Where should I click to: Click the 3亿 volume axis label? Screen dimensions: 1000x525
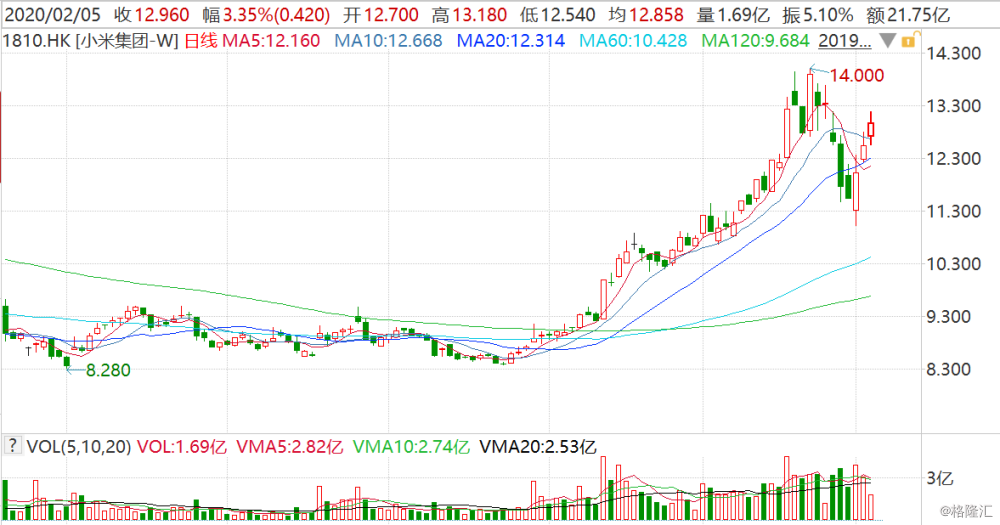pyautogui.click(x=942, y=479)
